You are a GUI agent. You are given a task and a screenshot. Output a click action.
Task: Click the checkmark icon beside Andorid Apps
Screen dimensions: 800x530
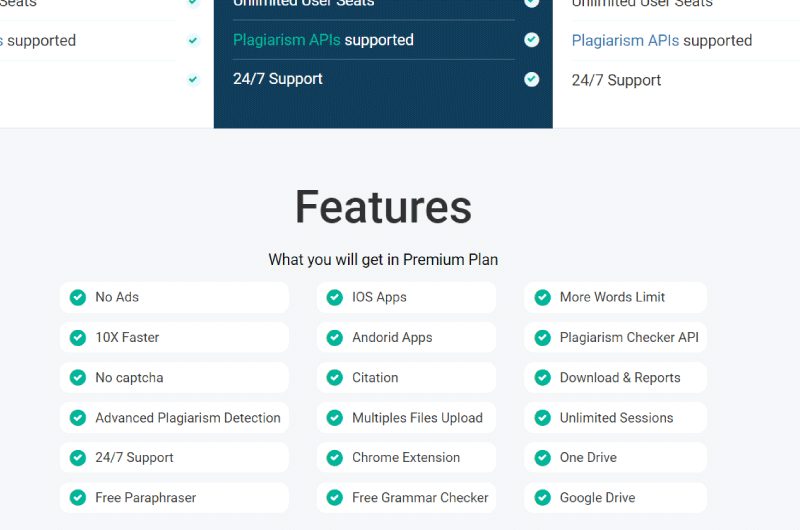coord(335,338)
